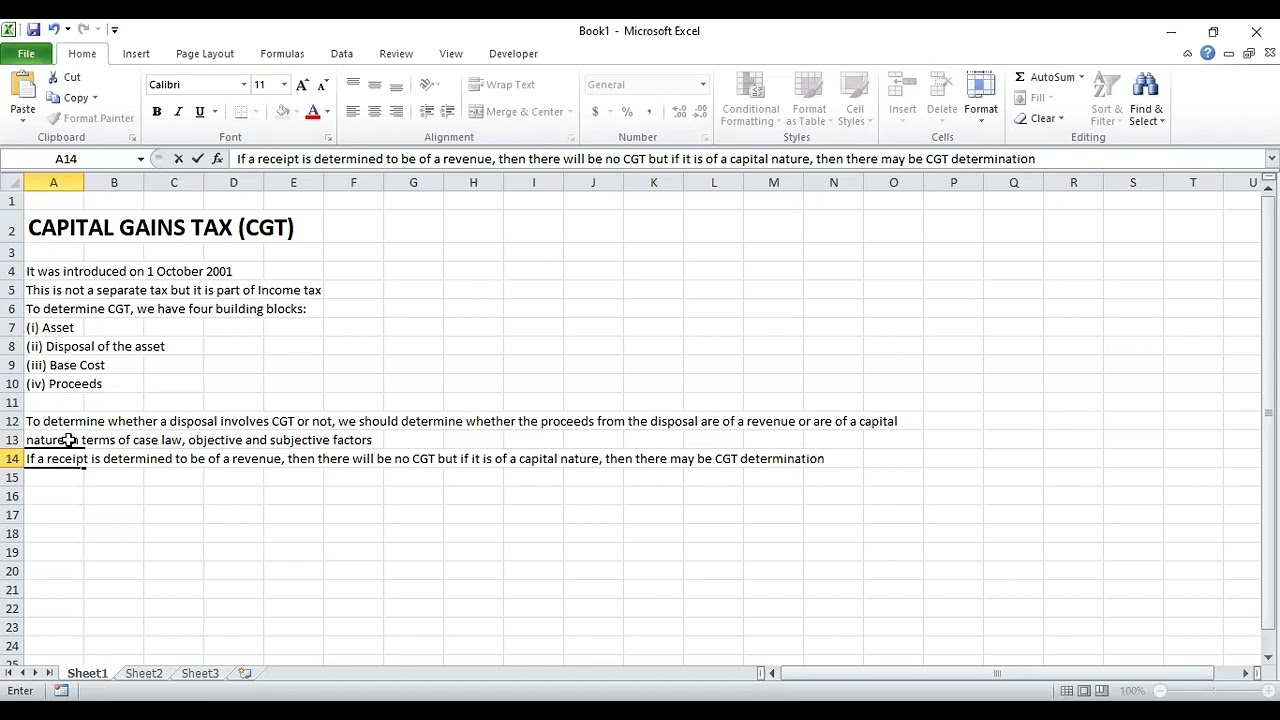Viewport: 1280px width, 720px height.
Task: Expand the Name Box dropdown arrow
Action: pyautogui.click(x=141, y=159)
